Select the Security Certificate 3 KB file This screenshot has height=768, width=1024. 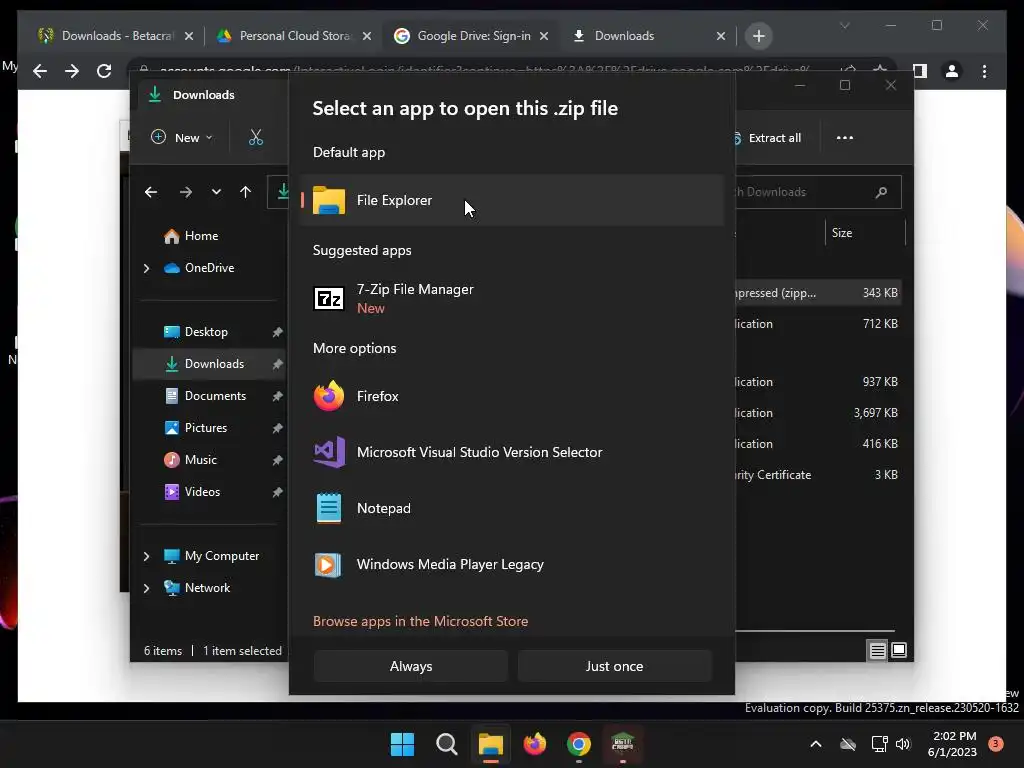tap(818, 475)
